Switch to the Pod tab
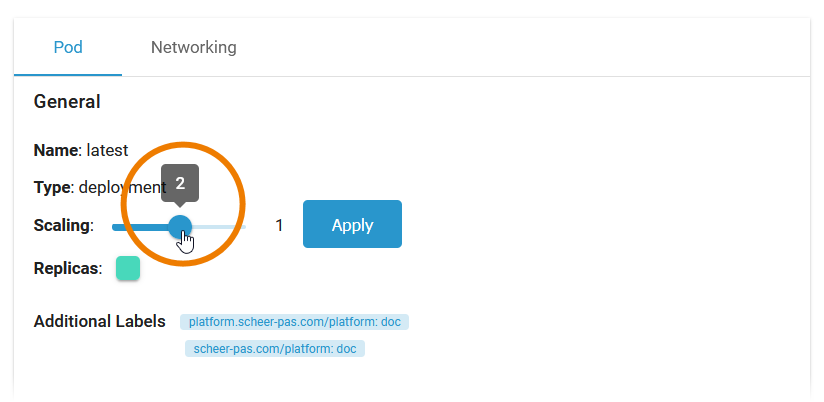 tap(68, 47)
